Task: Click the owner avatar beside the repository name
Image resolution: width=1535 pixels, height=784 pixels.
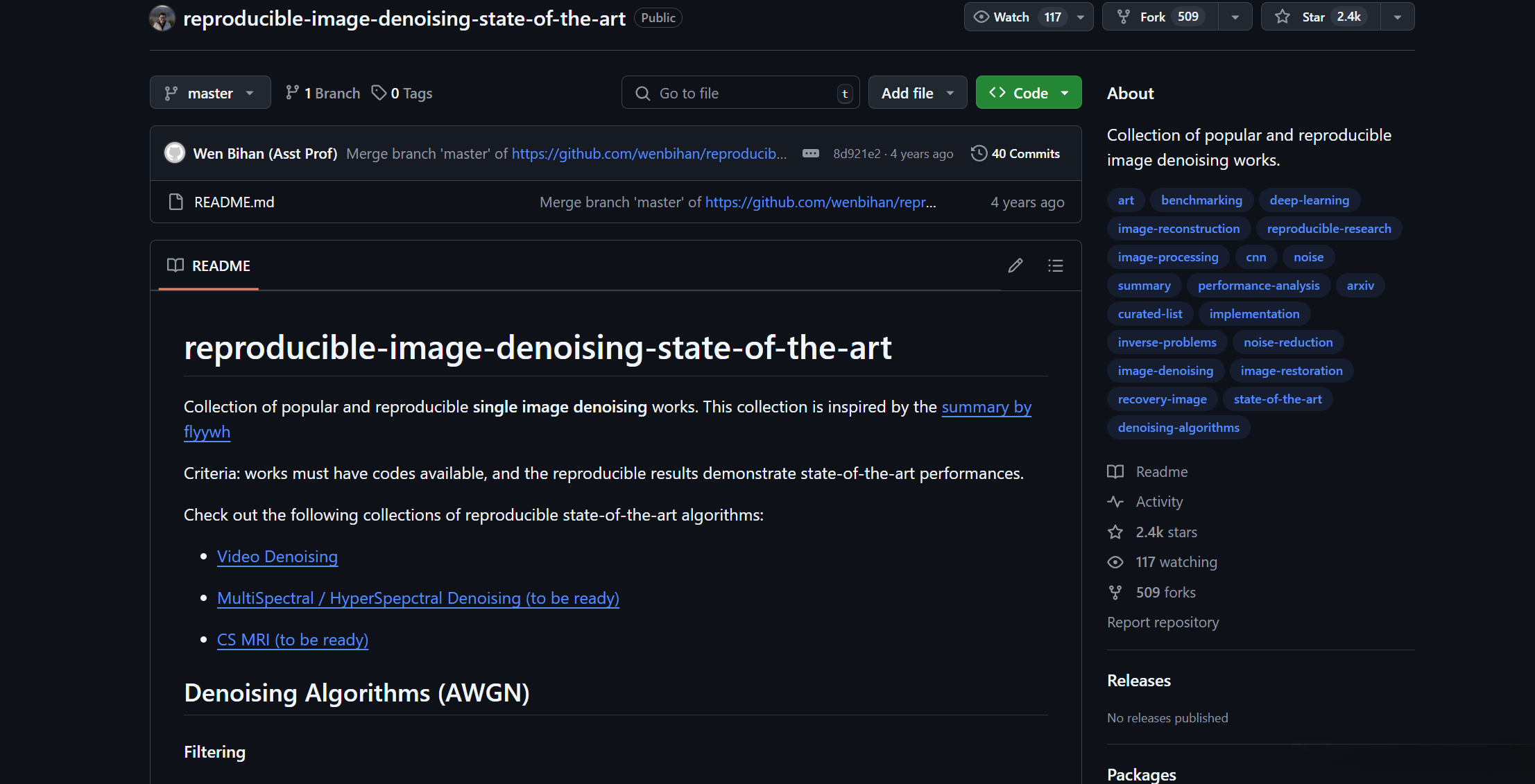Action: tap(162, 18)
